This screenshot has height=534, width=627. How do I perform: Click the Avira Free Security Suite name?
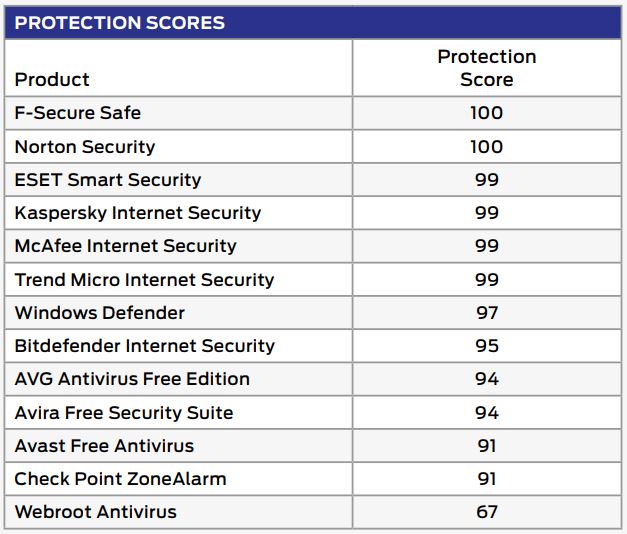[124, 413]
